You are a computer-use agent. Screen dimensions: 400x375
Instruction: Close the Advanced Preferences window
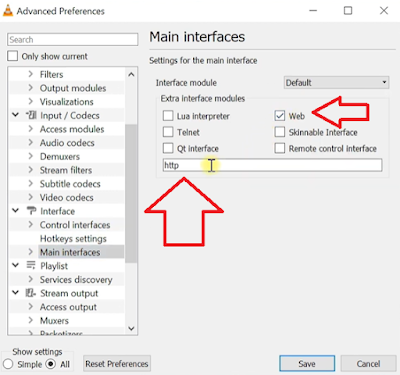pyautogui.click(x=384, y=11)
